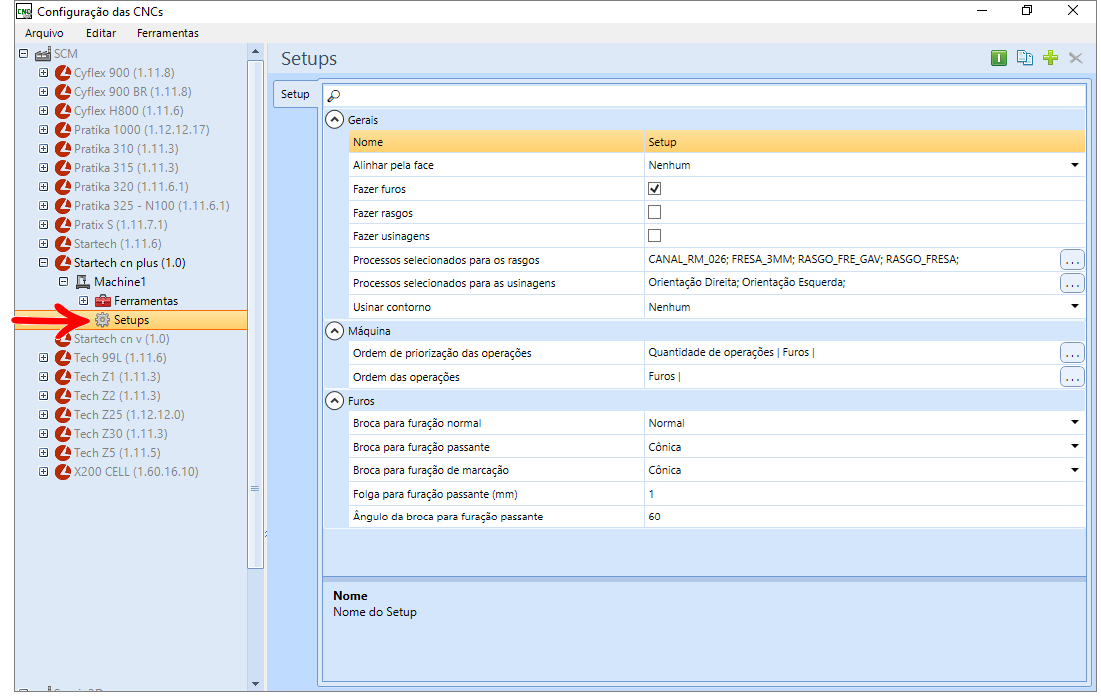
Task: Select Tech 99L (1.11.6) tree item
Action: pyautogui.click(x=120, y=357)
